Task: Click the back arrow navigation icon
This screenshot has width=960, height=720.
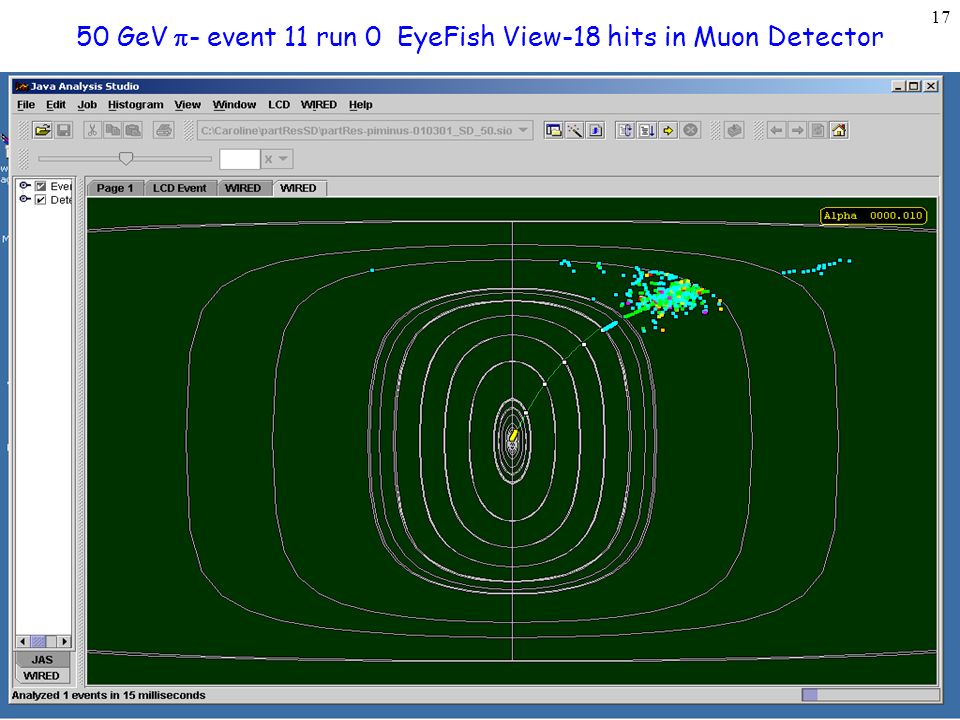Action: click(x=776, y=130)
